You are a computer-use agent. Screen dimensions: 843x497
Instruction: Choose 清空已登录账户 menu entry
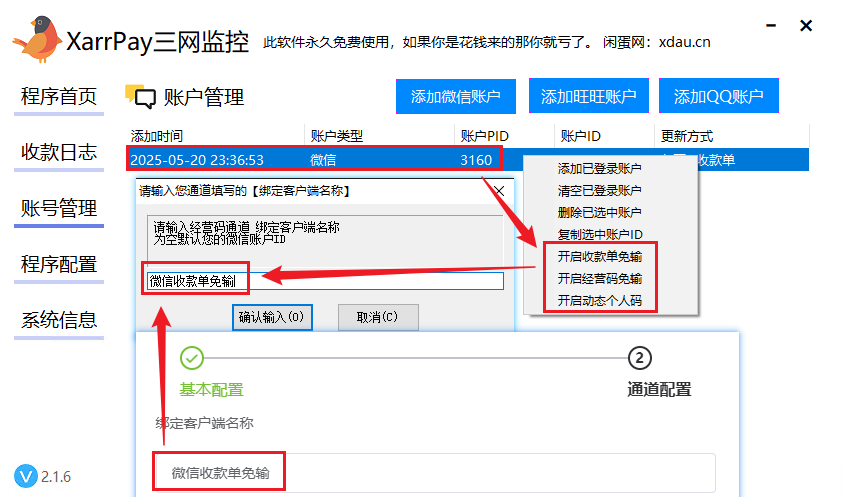600,191
